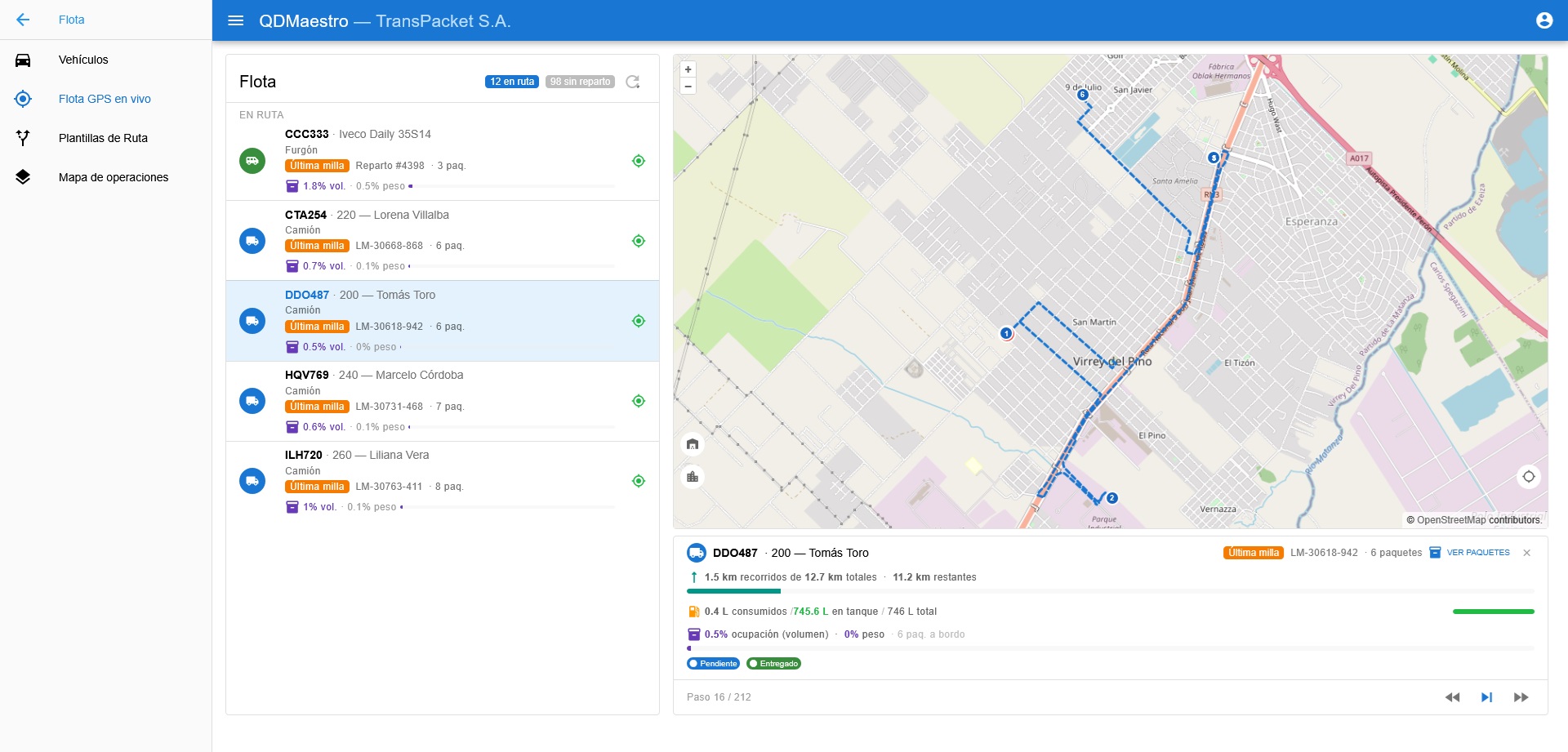This screenshot has height=752, width=1568.
Task: Click LM-30731-468 route code
Action: pos(389,407)
